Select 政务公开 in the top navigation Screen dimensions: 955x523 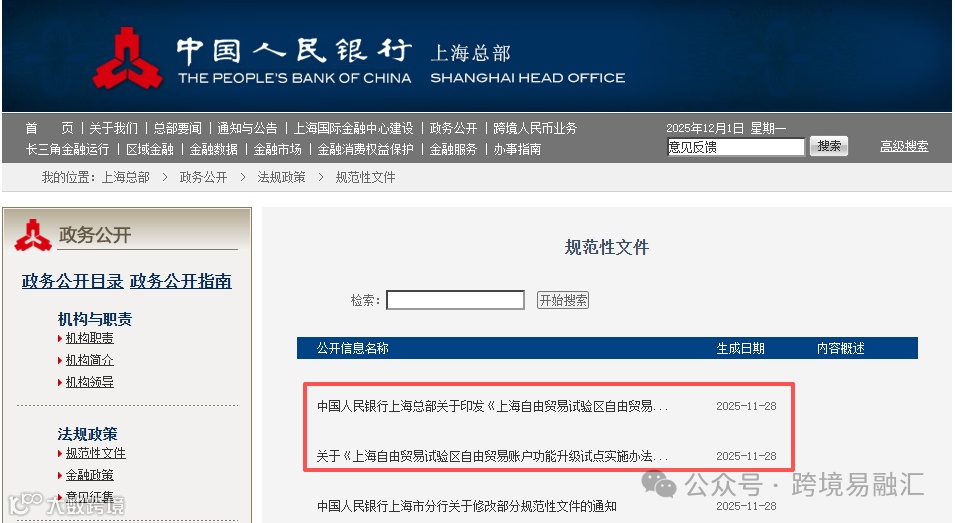(453, 128)
